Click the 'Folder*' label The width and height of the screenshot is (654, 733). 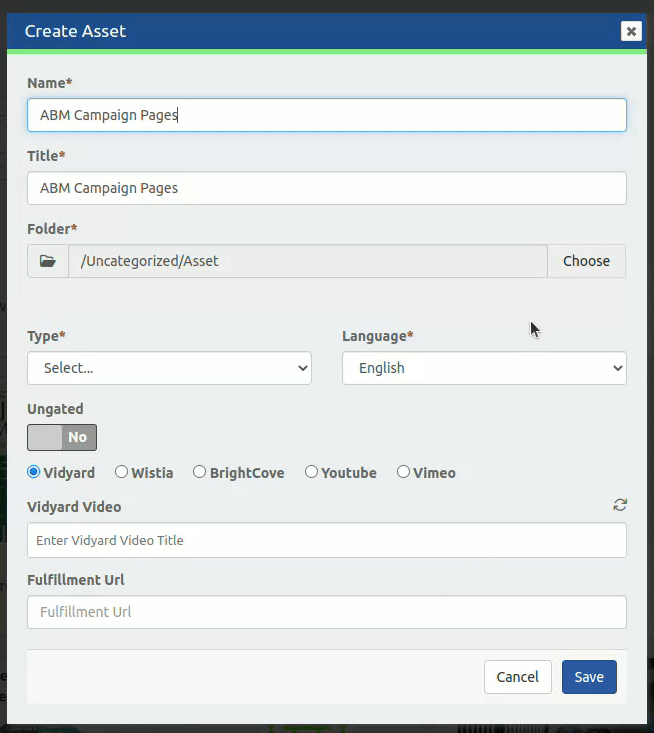[52, 229]
